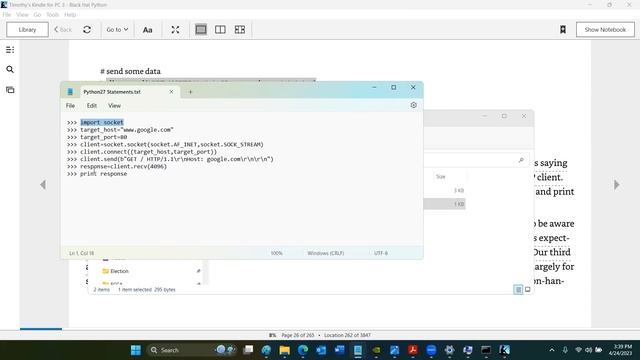Viewport: 640px width, 360px height.
Task: Open Kindle Tools menu
Action: click(x=52, y=15)
